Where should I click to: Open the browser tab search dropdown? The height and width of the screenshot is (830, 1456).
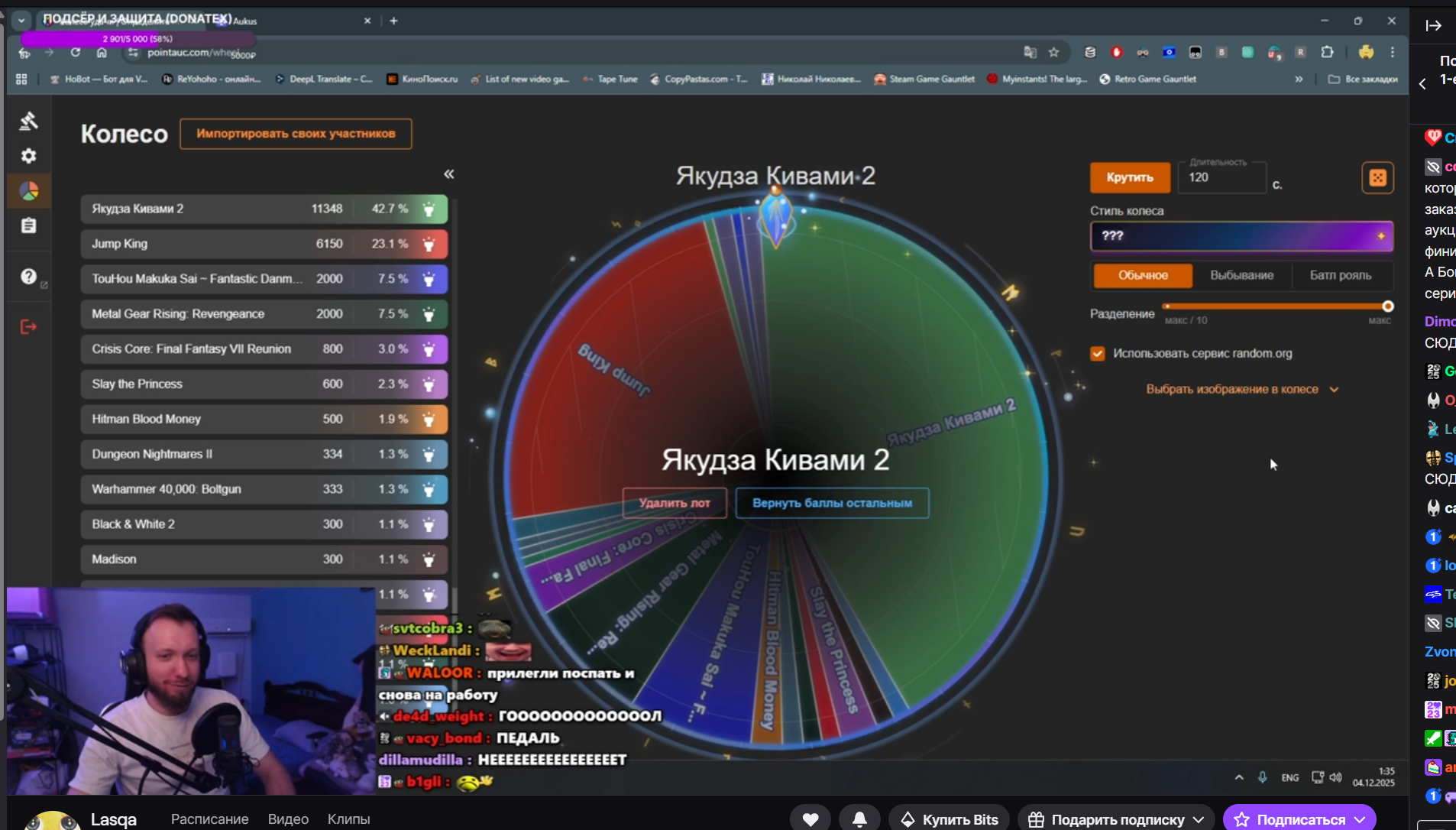tap(21, 21)
